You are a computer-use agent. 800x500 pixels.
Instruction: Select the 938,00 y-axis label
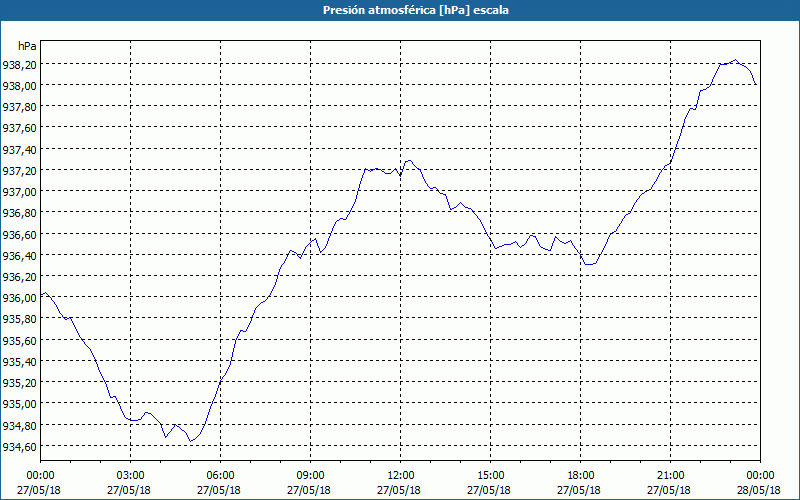point(19,86)
